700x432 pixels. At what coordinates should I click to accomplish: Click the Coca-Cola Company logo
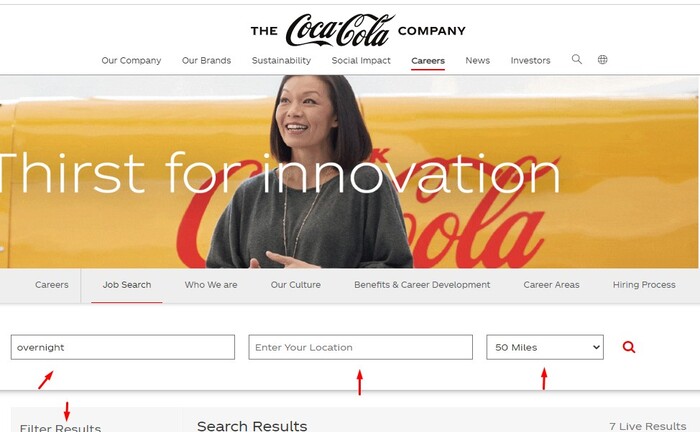(358, 30)
